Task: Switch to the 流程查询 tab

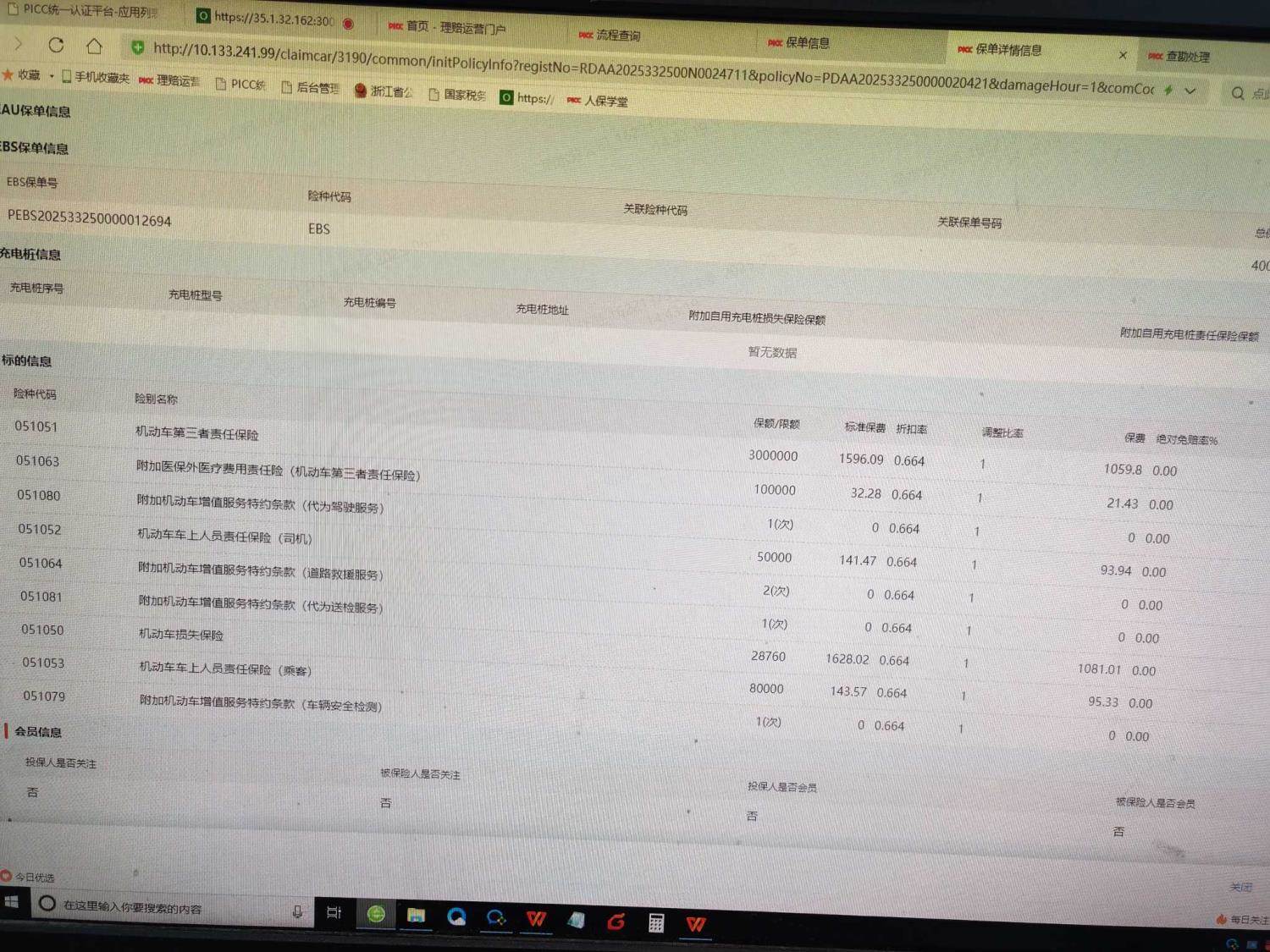Action: [x=617, y=36]
